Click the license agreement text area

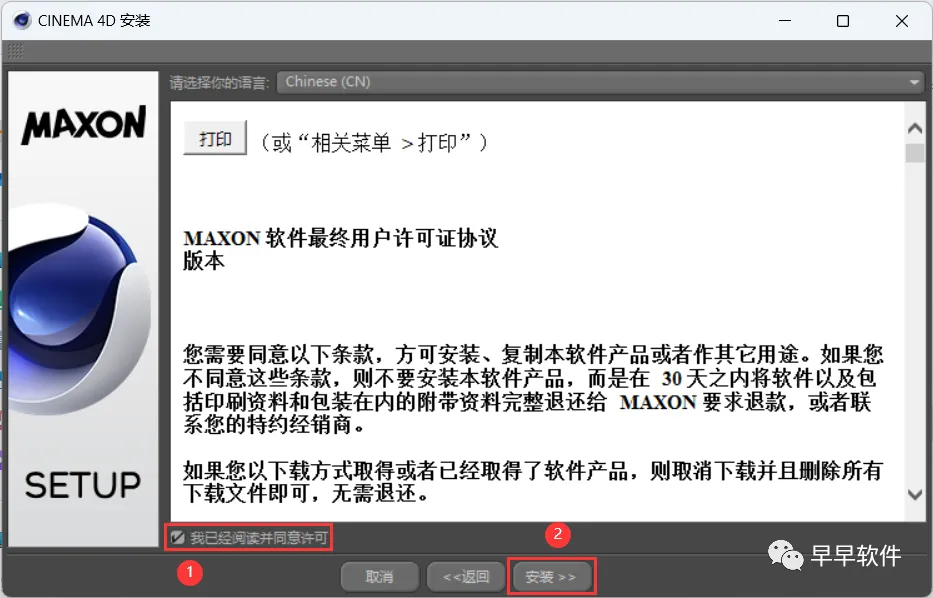(537, 311)
